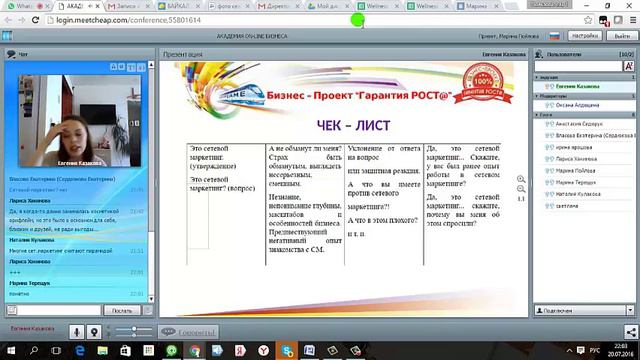Open the Windows Start menu

pos(11,351)
